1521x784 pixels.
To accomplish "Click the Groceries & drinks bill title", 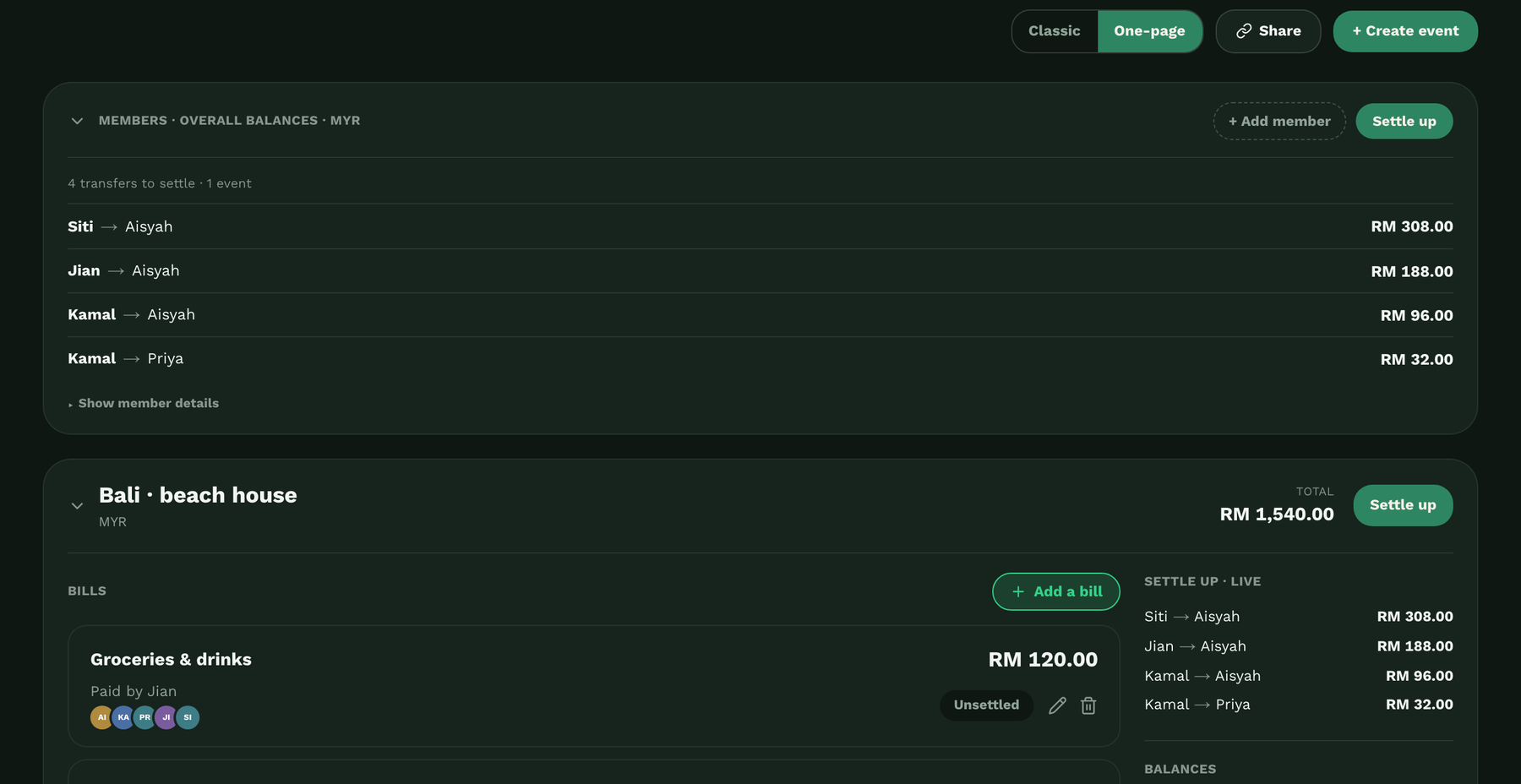I will (171, 660).
